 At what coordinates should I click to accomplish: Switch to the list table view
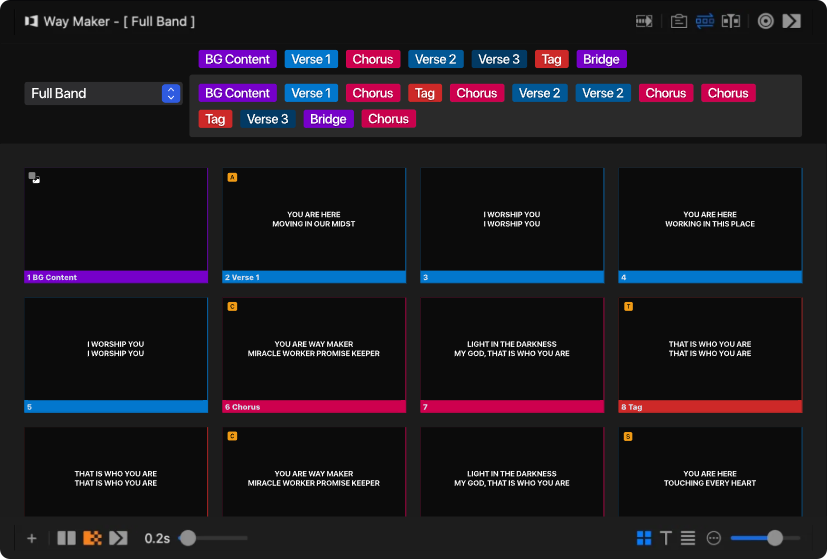pos(688,538)
